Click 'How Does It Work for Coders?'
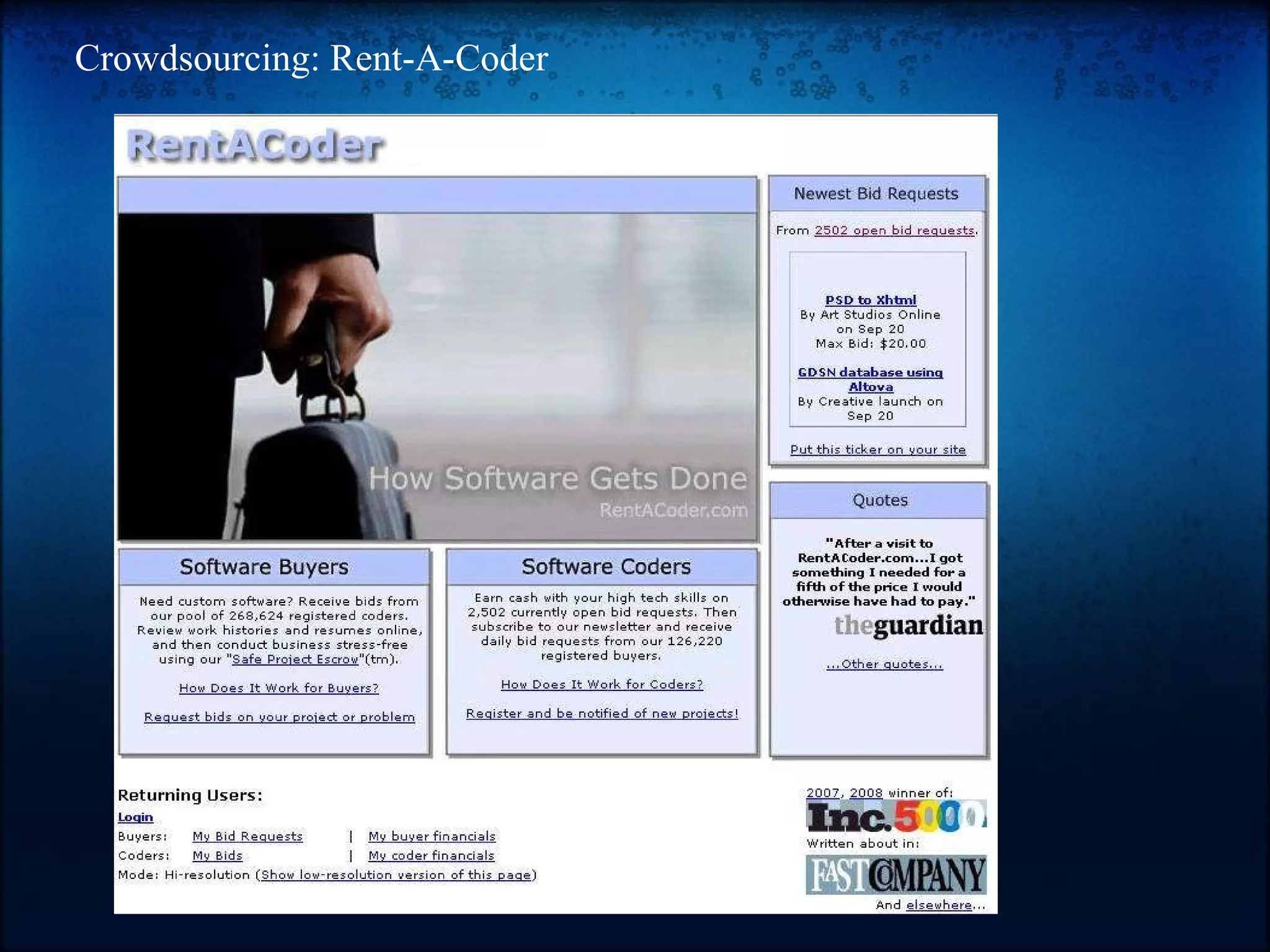Image resolution: width=1270 pixels, height=952 pixels. click(602, 684)
